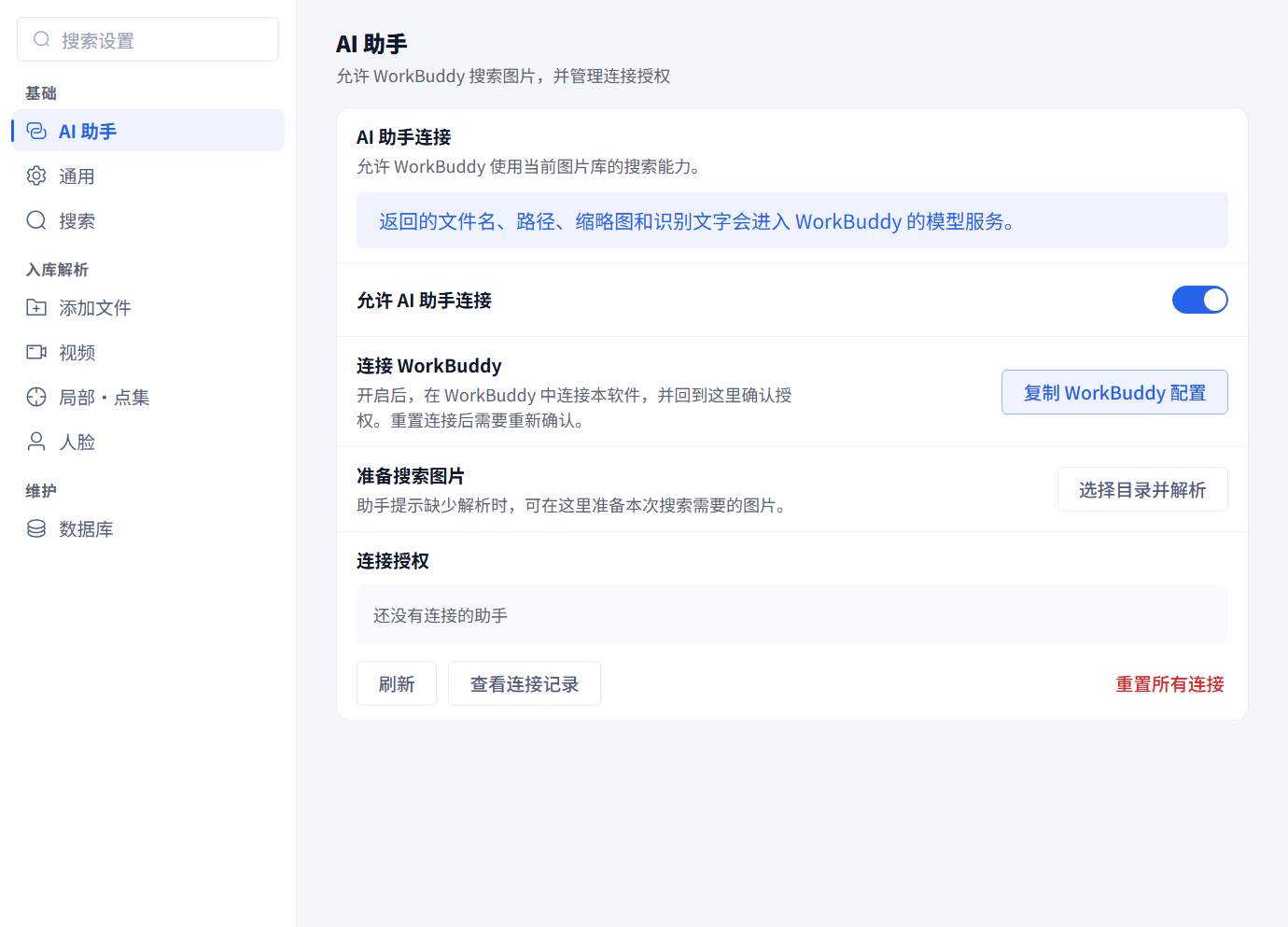Open the 搜索 settings page

pos(148,220)
